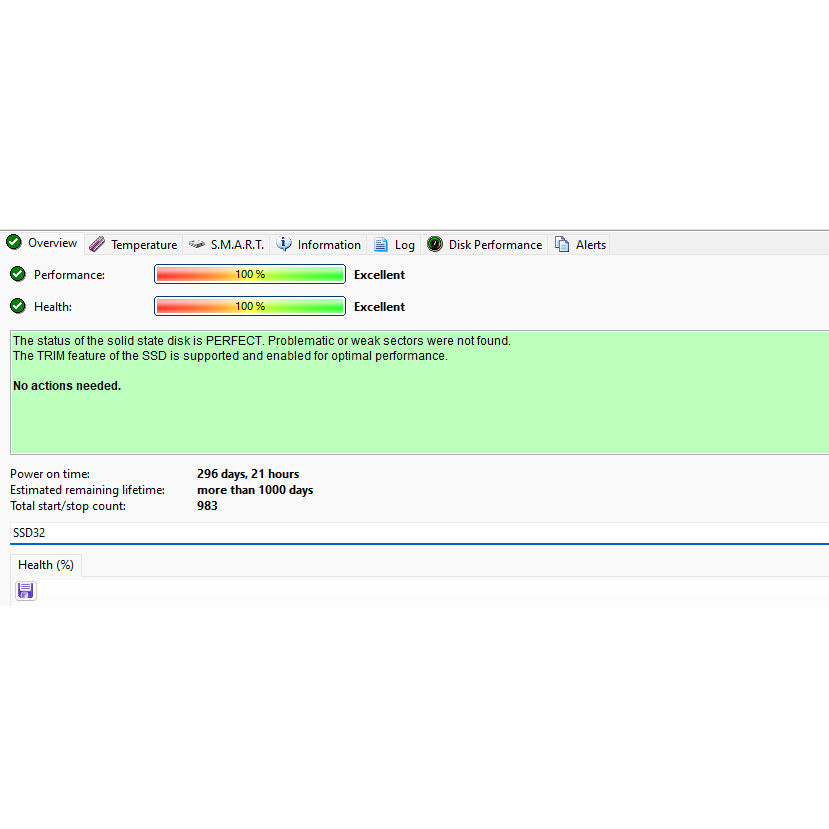Click the Health 100% progress bar

[x=250, y=306]
